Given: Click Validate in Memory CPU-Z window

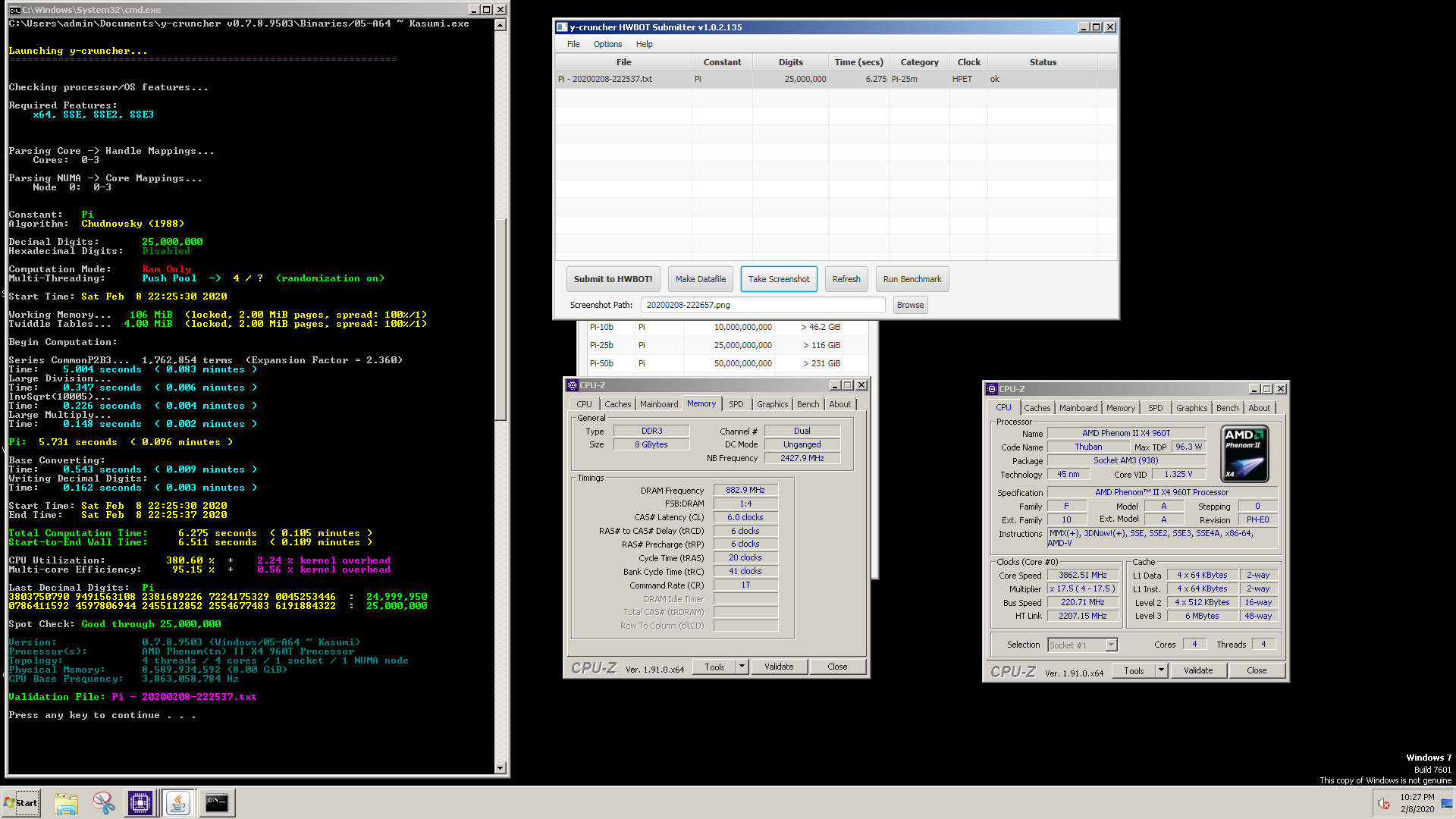Looking at the screenshot, I should (x=779, y=667).
